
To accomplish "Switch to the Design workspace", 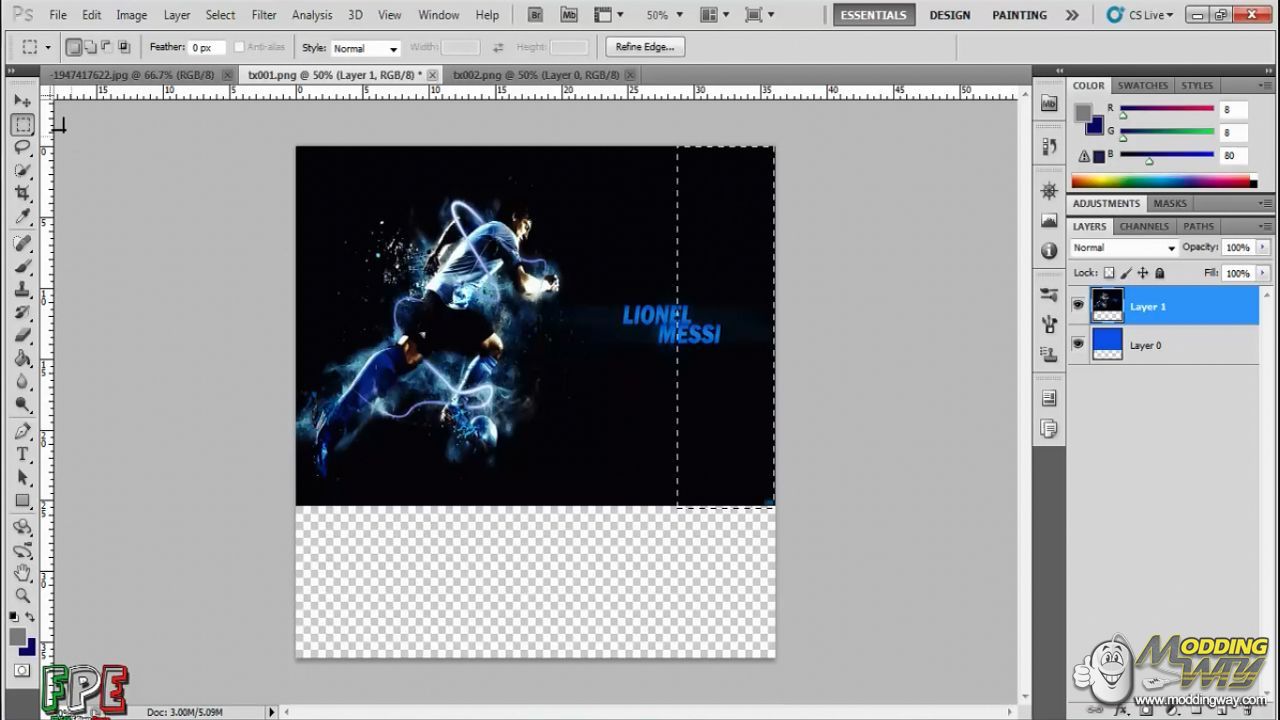I will pos(949,15).
